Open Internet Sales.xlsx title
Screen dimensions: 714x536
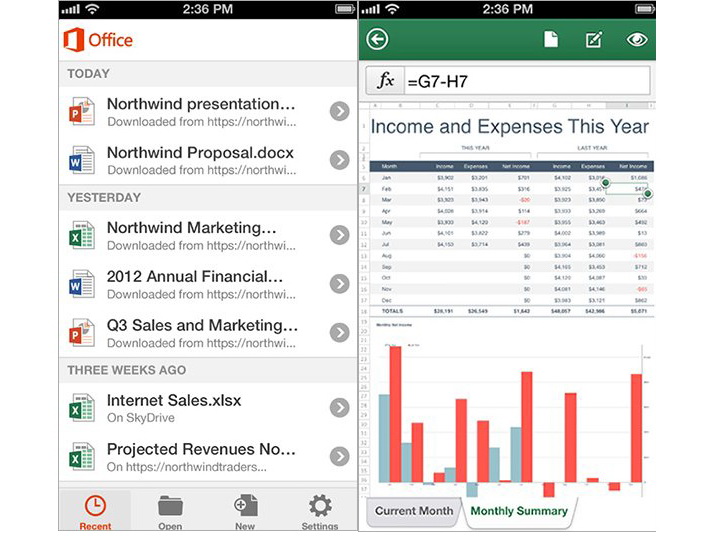pos(174,400)
